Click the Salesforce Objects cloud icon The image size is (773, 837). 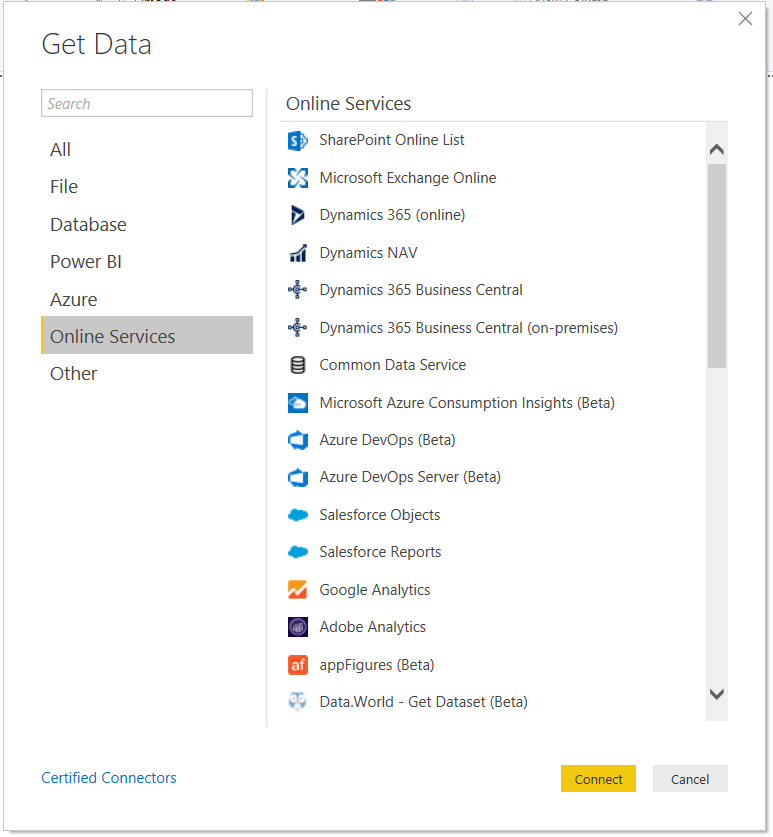pyautogui.click(x=298, y=515)
